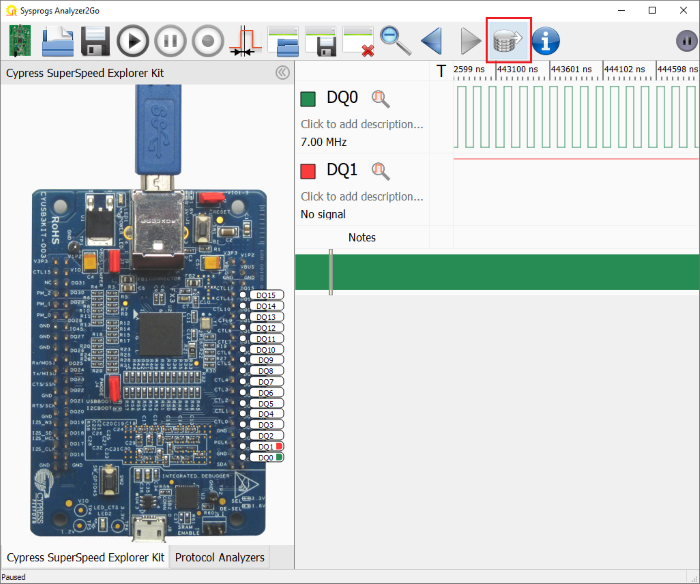Click the DQ0 square waveform trace

[576, 117]
